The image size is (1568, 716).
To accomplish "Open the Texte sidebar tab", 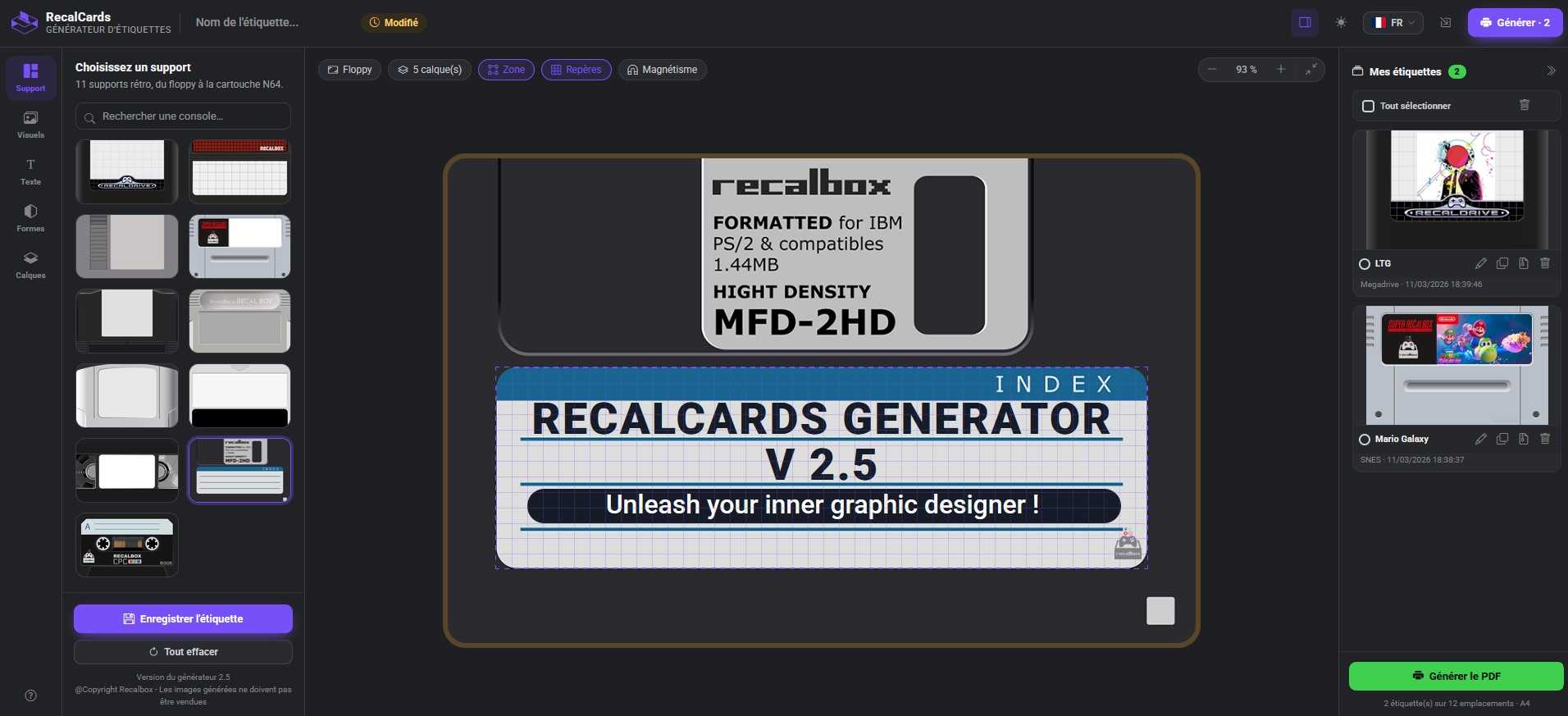I will coord(30,171).
